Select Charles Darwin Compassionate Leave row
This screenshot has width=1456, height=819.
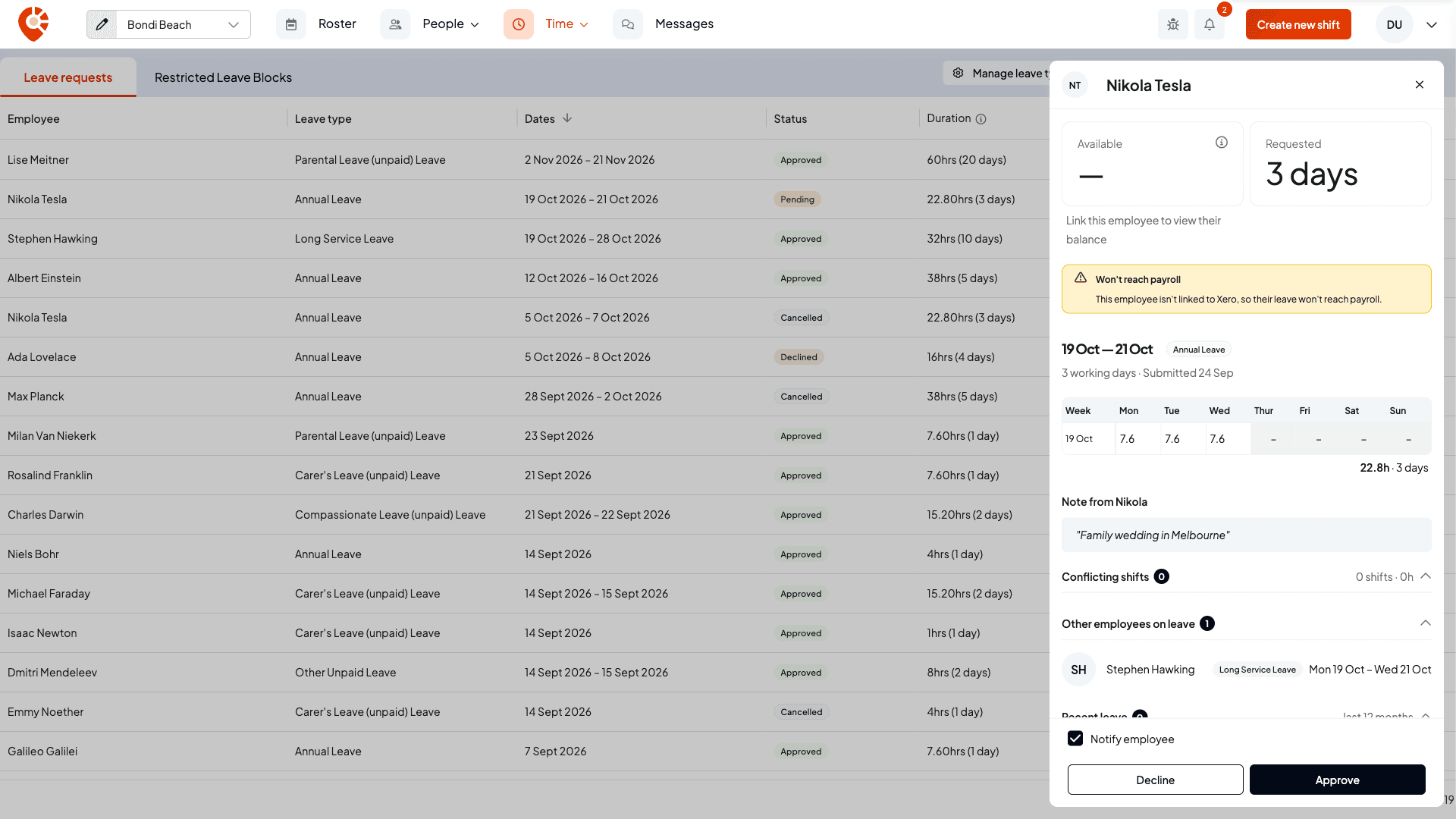pyautogui.click(x=525, y=515)
